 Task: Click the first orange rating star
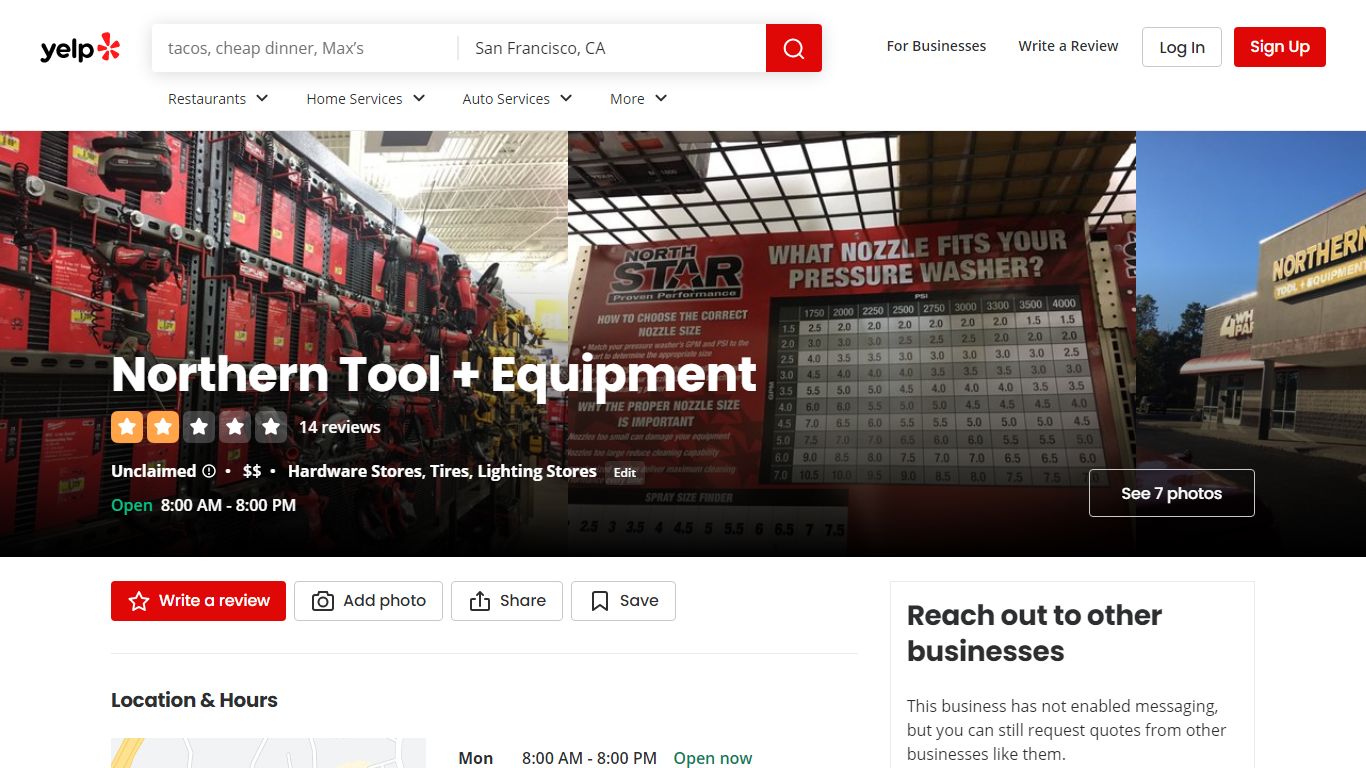point(127,427)
